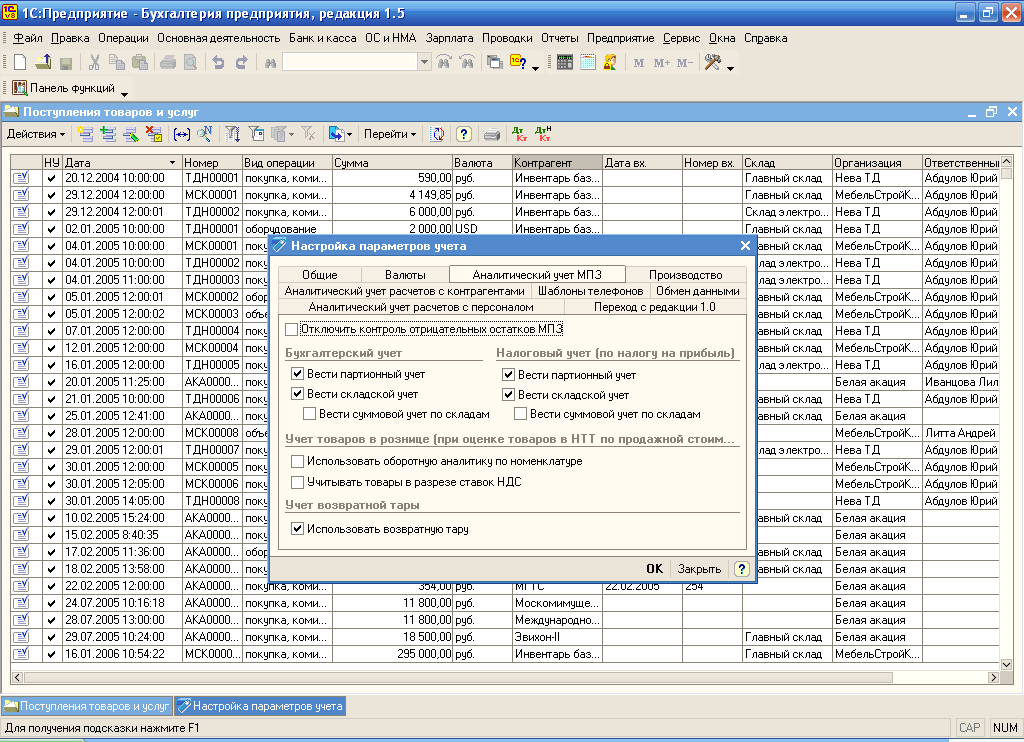Sort by the Контрагент column header

pos(557,163)
